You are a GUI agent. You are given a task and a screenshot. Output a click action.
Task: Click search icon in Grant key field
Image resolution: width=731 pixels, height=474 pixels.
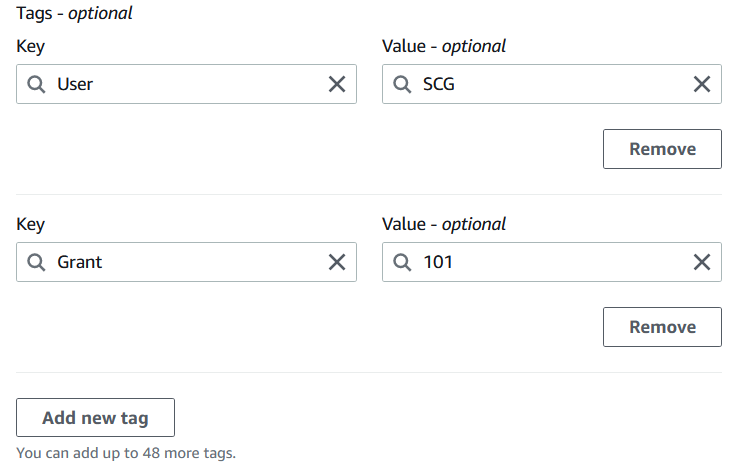pos(36,262)
